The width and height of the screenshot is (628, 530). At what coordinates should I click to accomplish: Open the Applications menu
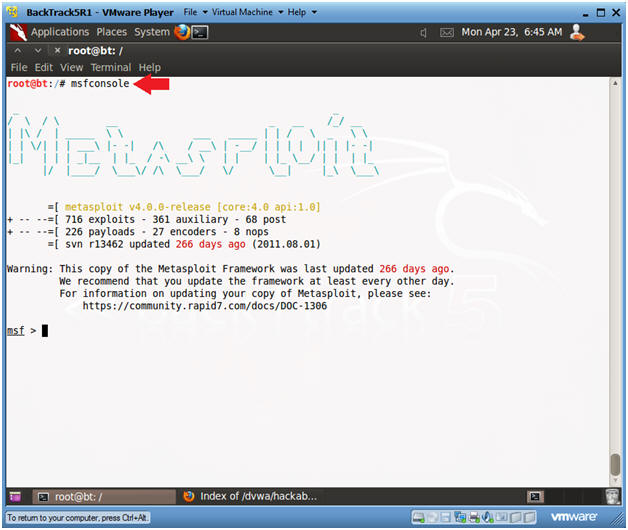(x=60, y=32)
